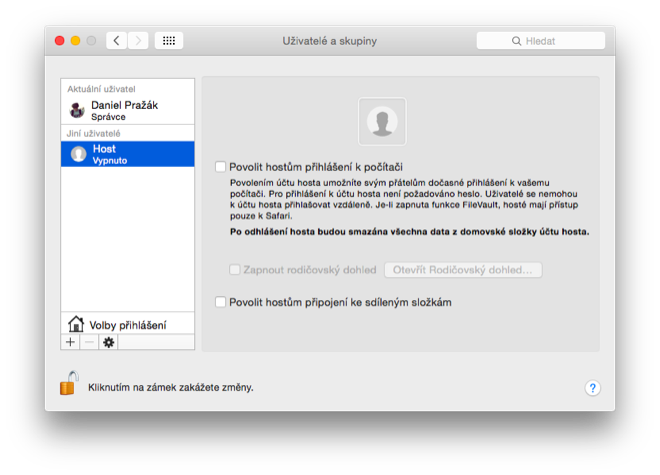Remove user with the minus button
This screenshot has width=660, height=475.
pyautogui.click(x=89, y=342)
